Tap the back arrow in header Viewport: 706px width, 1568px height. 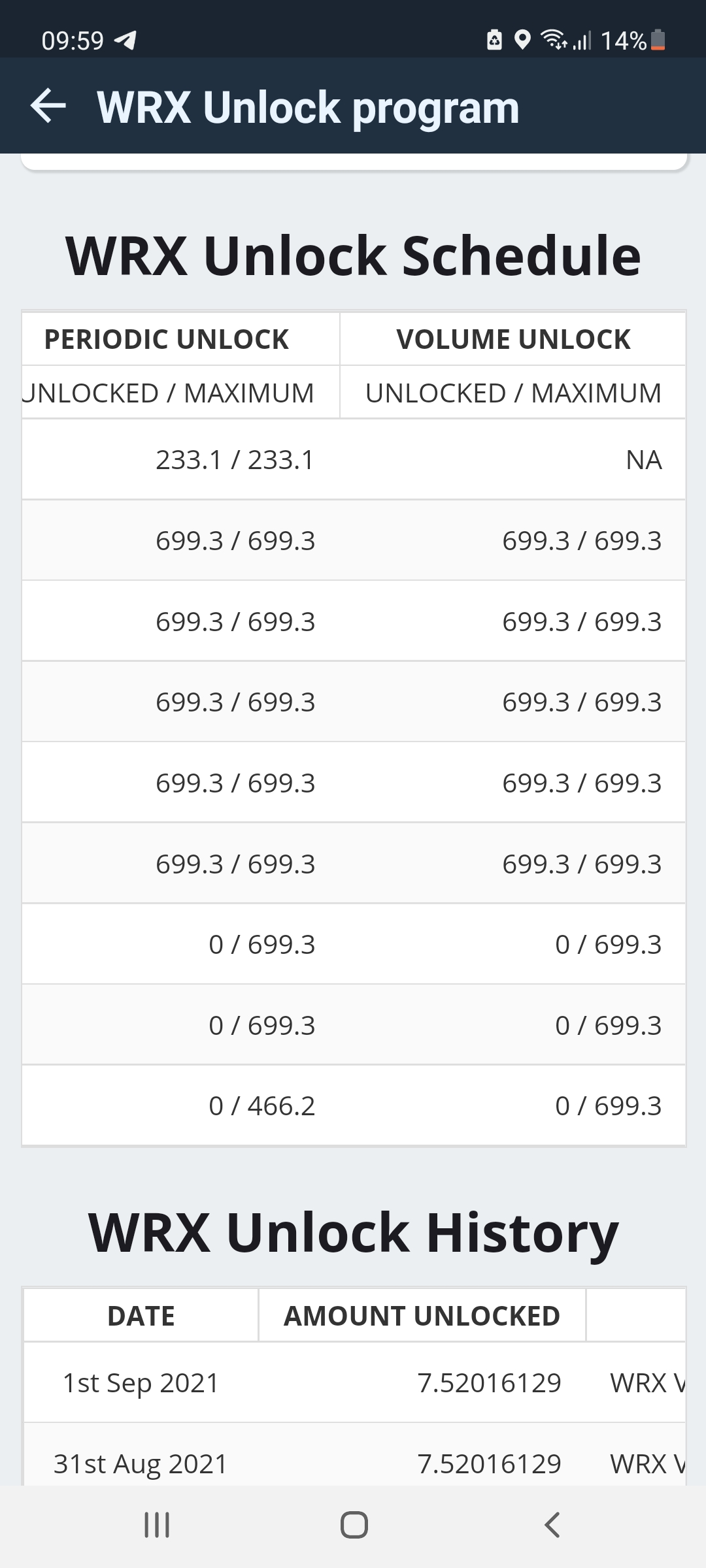click(48, 106)
